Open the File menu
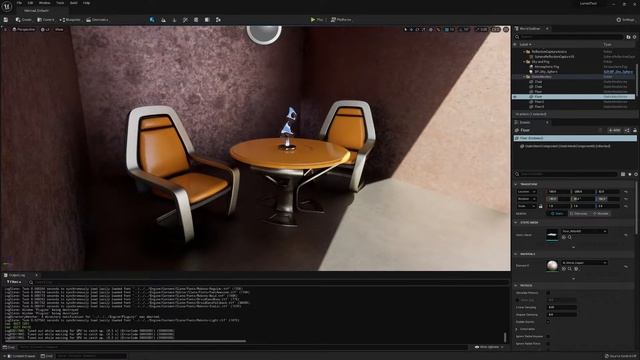The width and height of the screenshot is (640, 360). tap(19, 3)
